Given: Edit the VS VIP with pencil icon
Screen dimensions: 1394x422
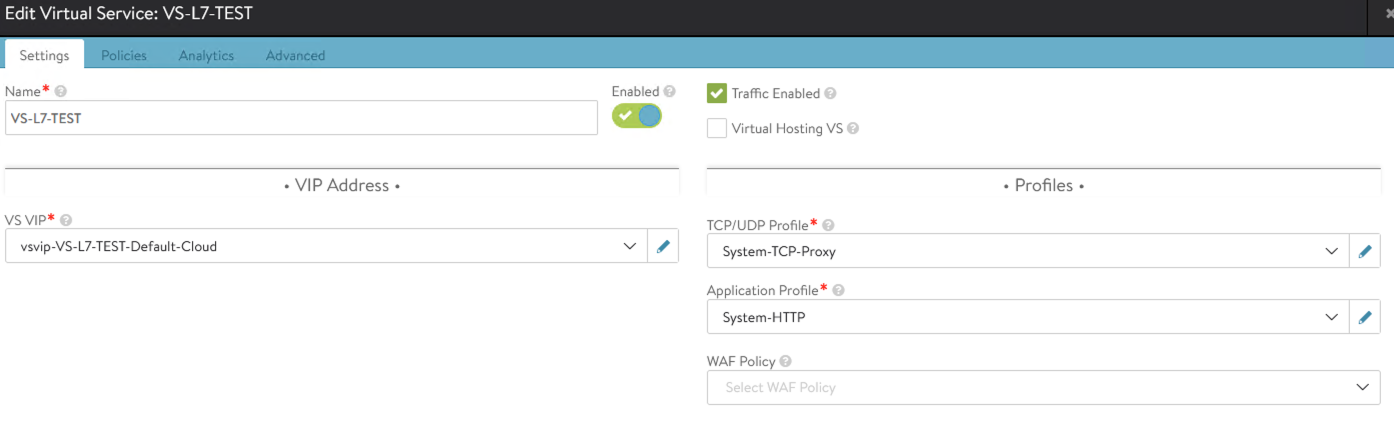Looking at the screenshot, I should [x=663, y=246].
